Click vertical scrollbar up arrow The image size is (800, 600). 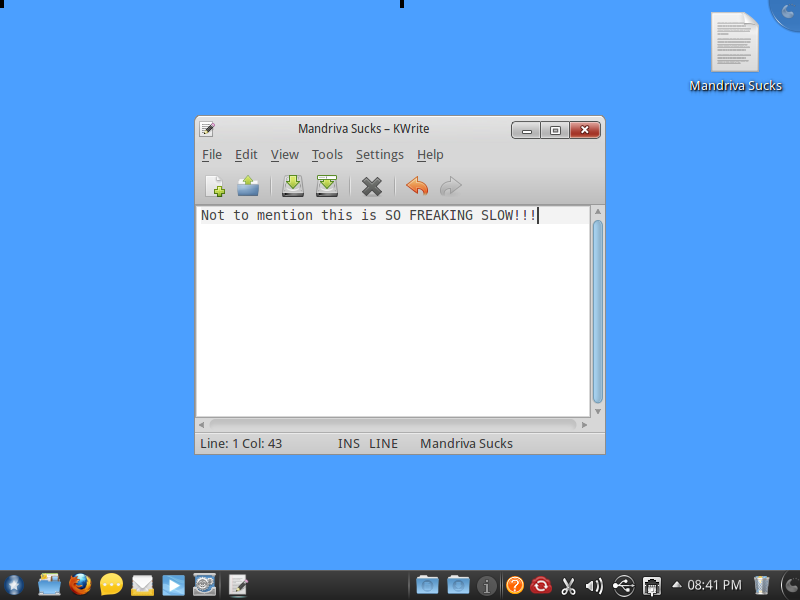(x=598, y=212)
